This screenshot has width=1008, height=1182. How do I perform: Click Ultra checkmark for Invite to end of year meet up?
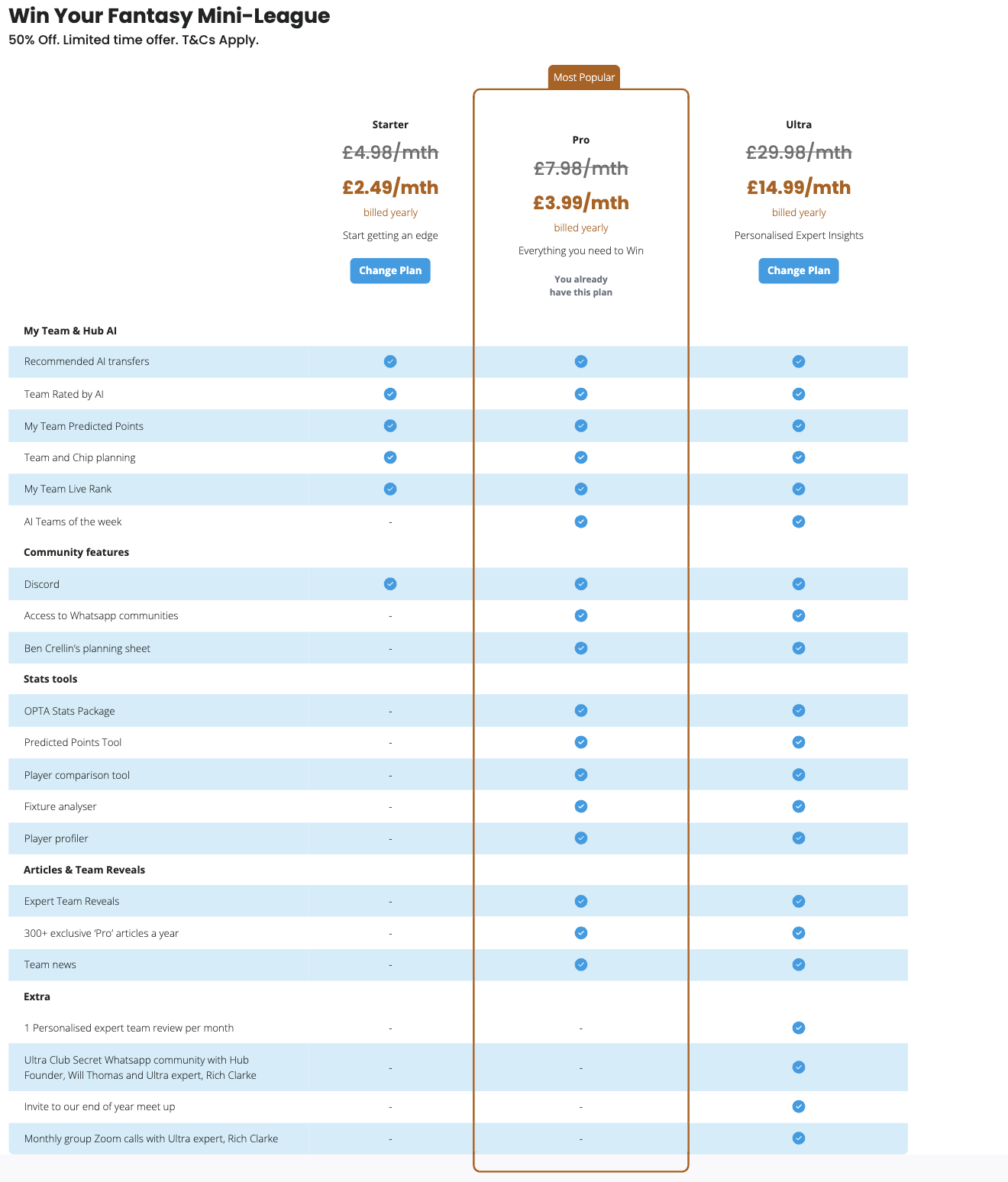[x=799, y=1106]
